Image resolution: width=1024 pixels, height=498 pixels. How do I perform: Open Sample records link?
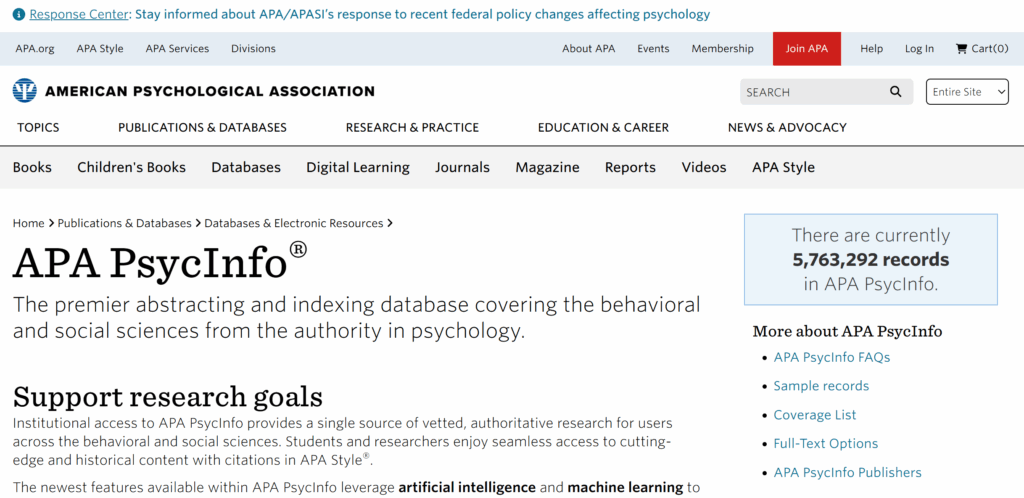pos(821,386)
